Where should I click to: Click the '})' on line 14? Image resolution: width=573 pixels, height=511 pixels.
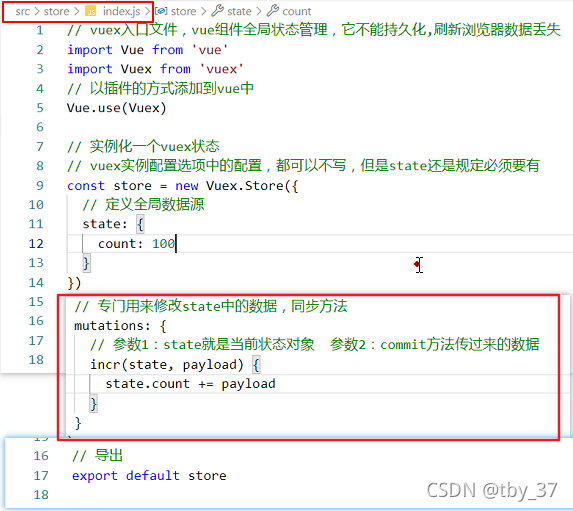[x=74, y=283]
